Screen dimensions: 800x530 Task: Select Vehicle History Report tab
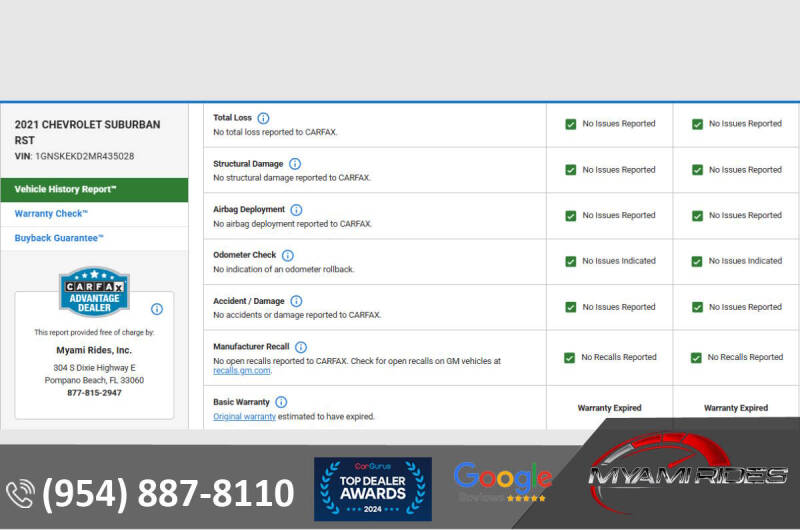[x=94, y=189]
